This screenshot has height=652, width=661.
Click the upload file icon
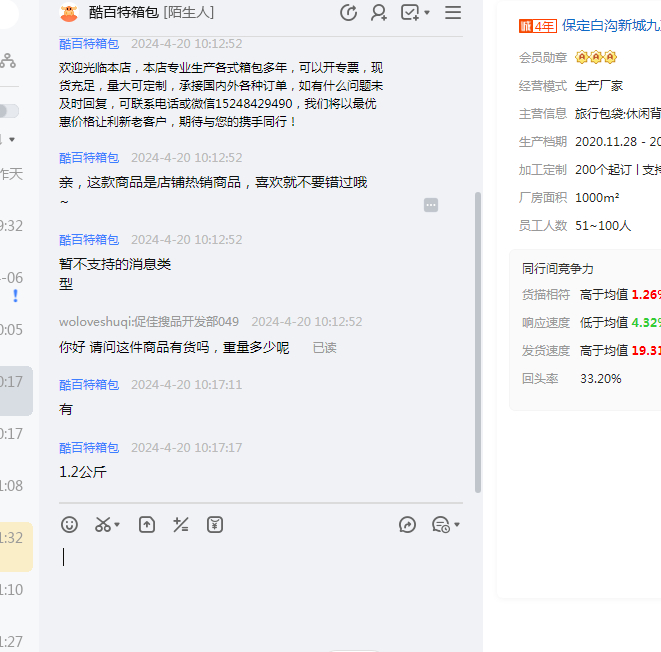coord(147,525)
